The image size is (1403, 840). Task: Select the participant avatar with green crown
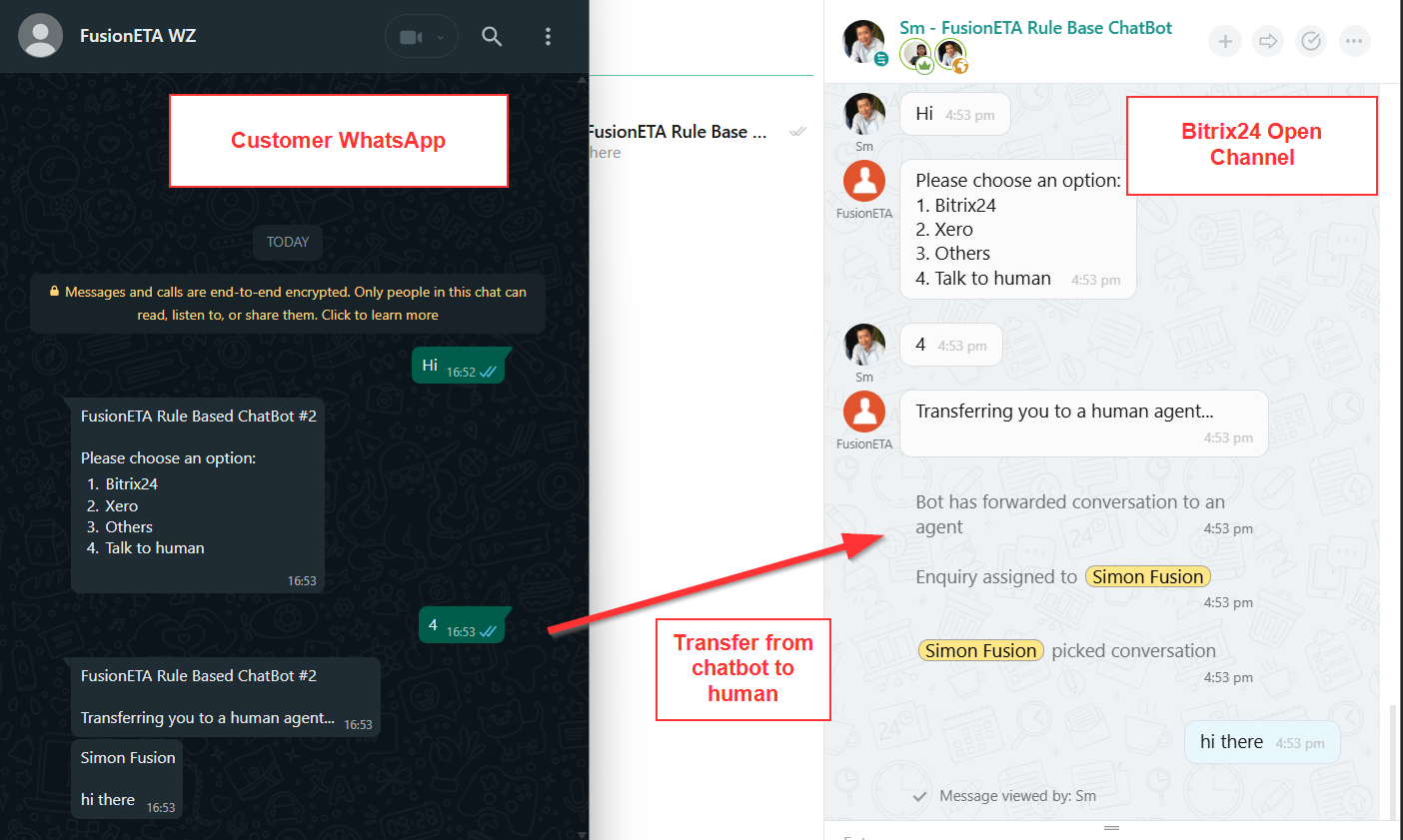click(916, 55)
